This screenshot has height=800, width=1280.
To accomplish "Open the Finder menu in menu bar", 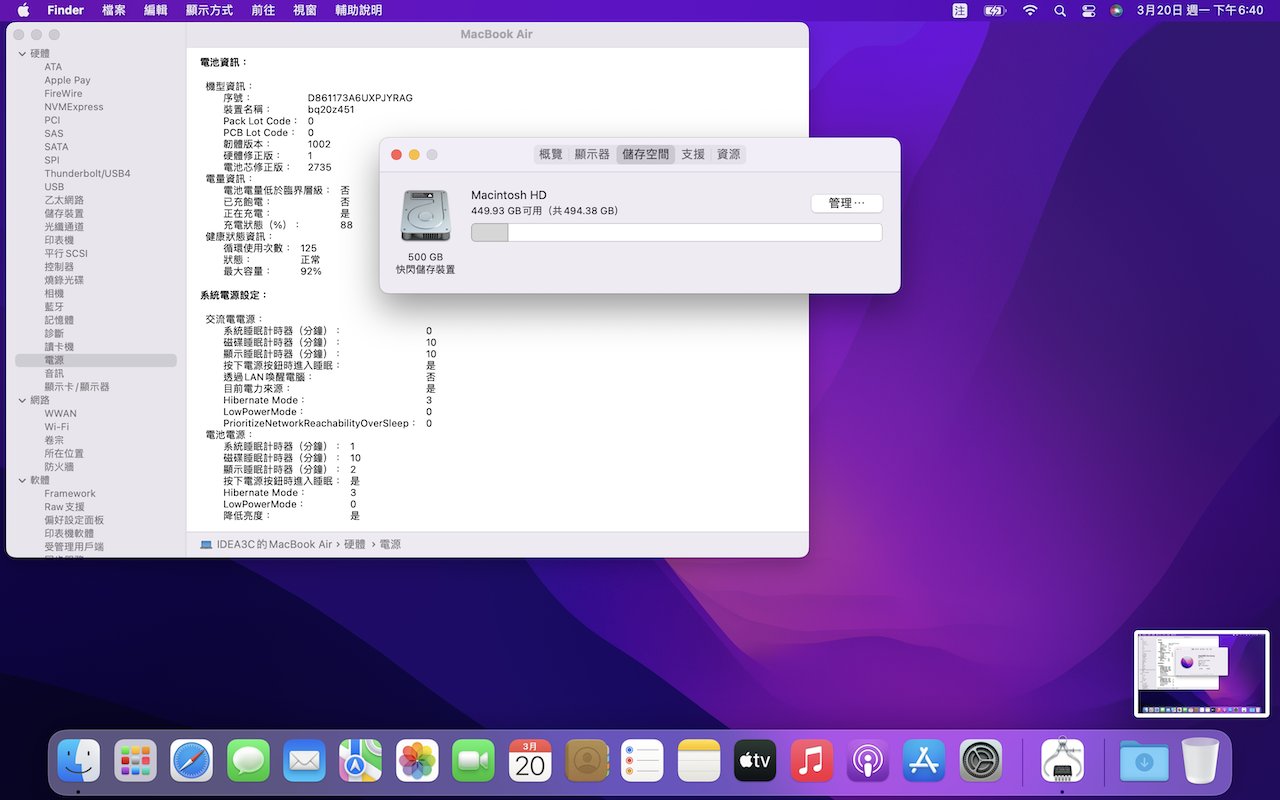I will tap(66, 10).
